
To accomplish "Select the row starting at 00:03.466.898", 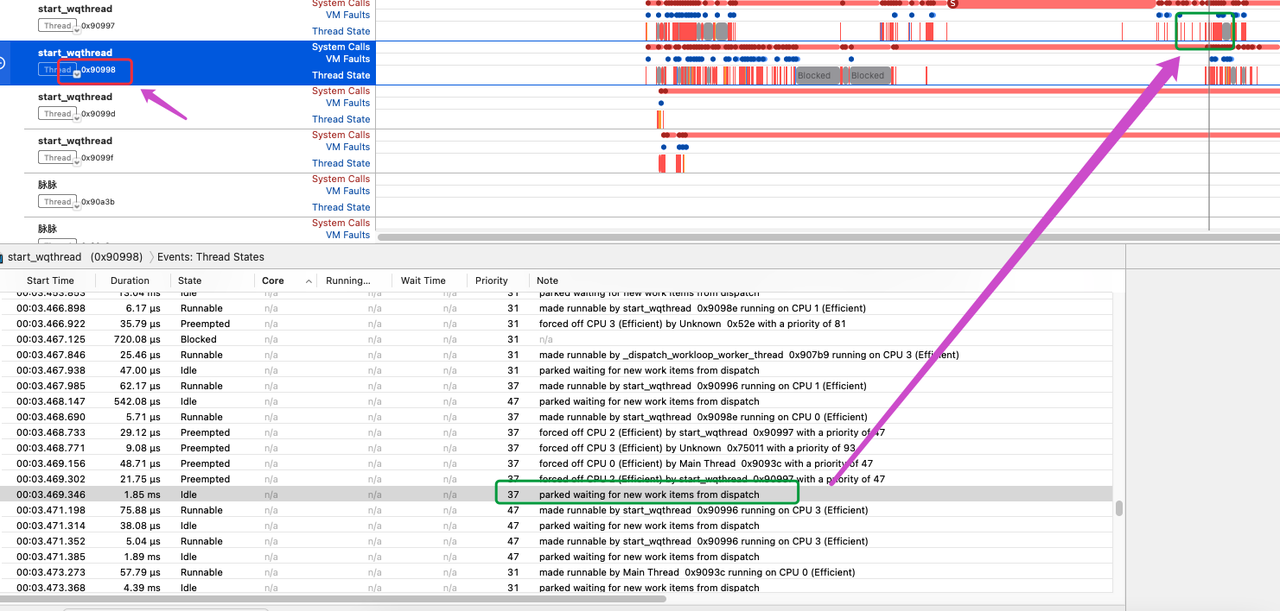I will (x=558, y=308).
